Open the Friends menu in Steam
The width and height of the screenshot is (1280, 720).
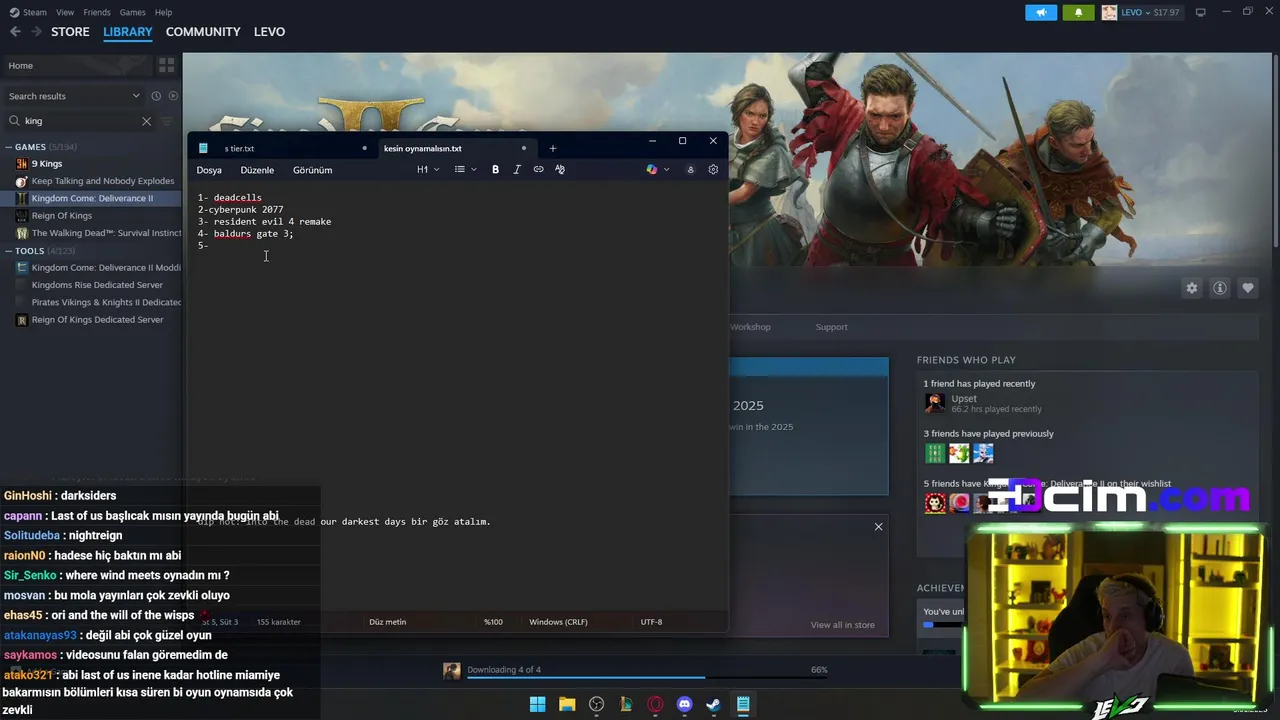(x=97, y=12)
